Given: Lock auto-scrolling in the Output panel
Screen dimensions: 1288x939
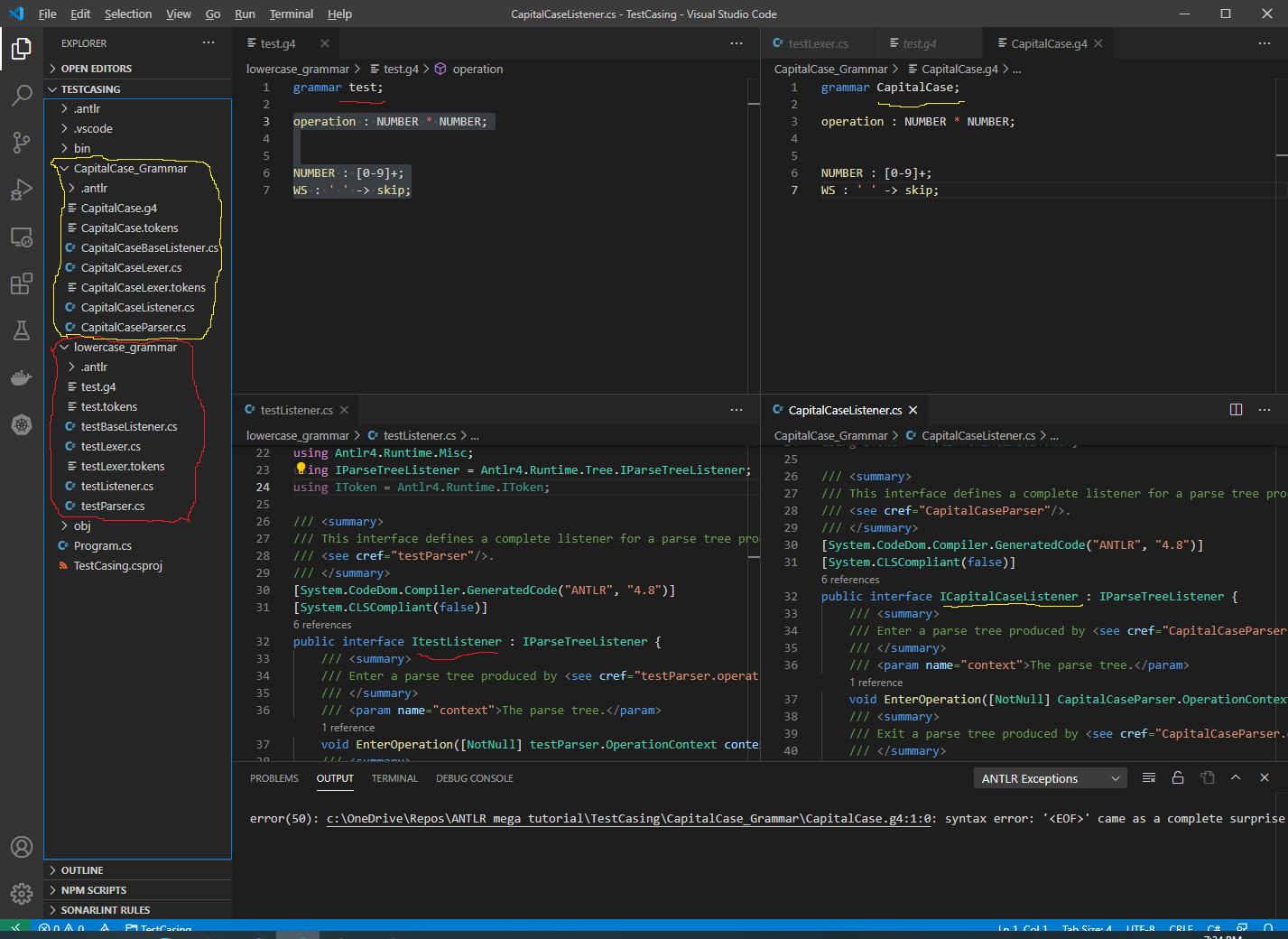Looking at the screenshot, I should pyautogui.click(x=1178, y=777).
